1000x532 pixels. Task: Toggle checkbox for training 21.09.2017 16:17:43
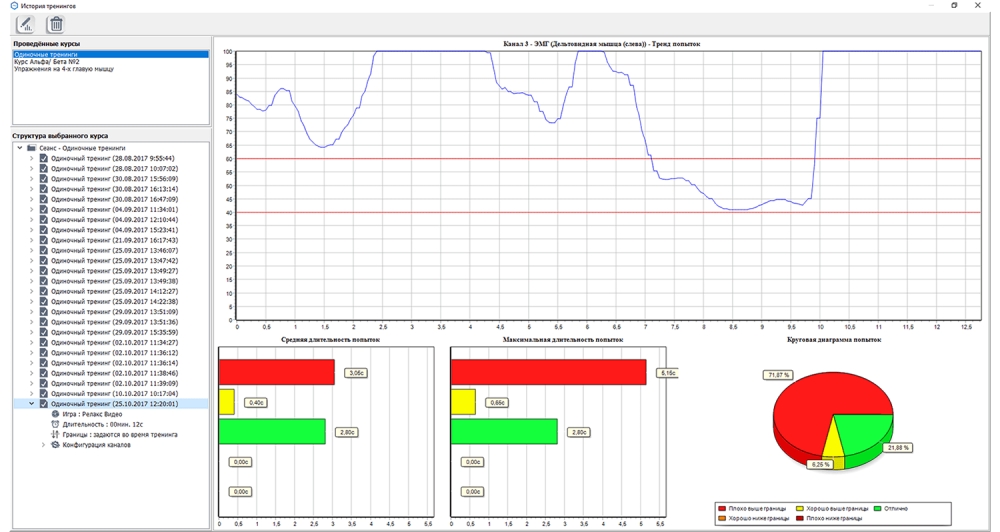(43, 240)
